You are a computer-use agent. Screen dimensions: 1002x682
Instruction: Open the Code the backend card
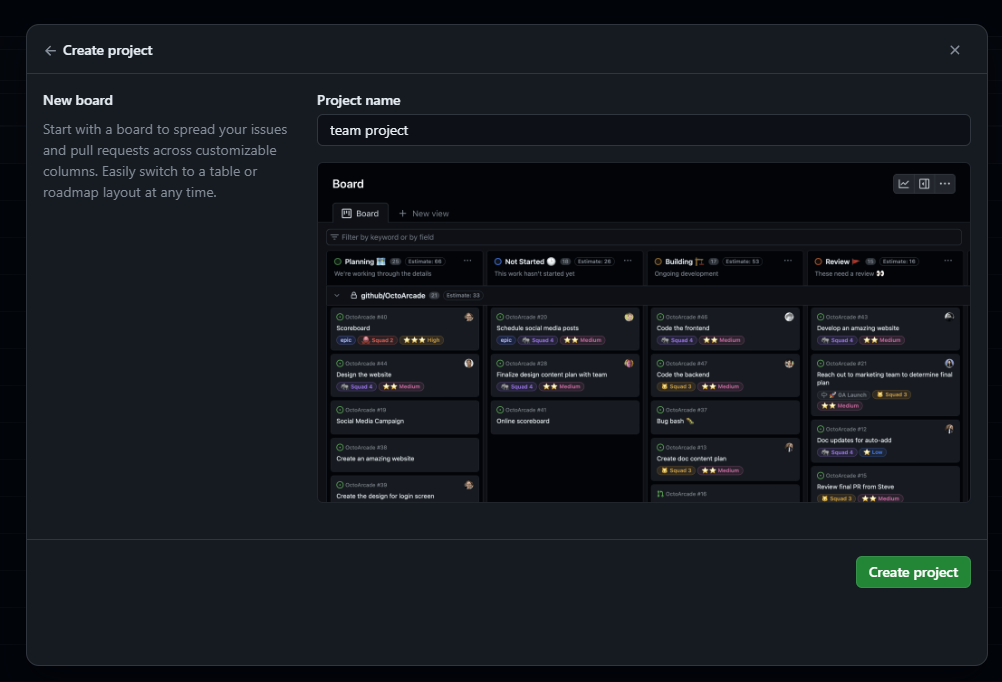(x=725, y=375)
